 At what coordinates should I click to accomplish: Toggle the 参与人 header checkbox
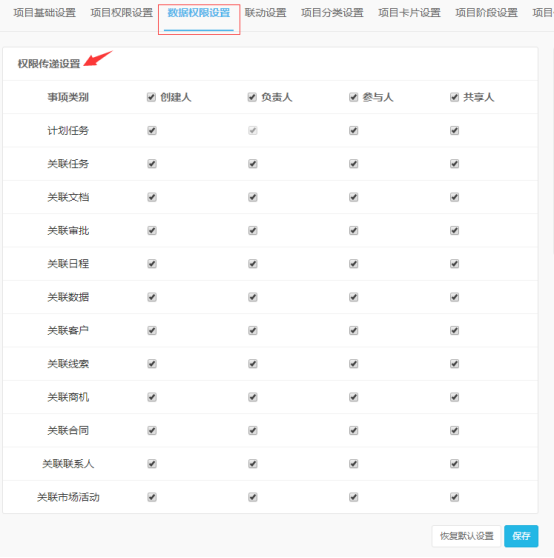pyautogui.click(x=353, y=97)
